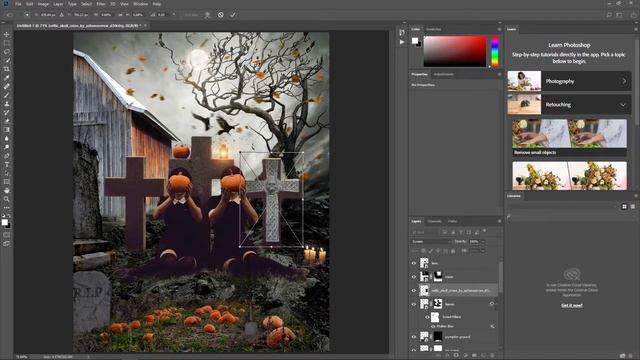Select the Pen tool

pos(7,156)
